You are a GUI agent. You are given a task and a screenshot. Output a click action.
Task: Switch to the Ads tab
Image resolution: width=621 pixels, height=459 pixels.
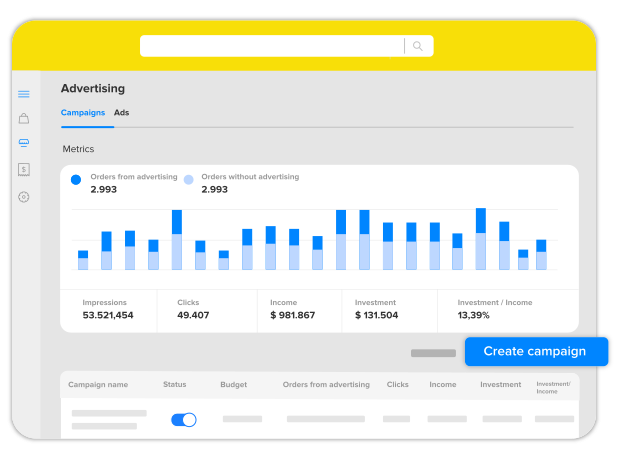point(121,113)
